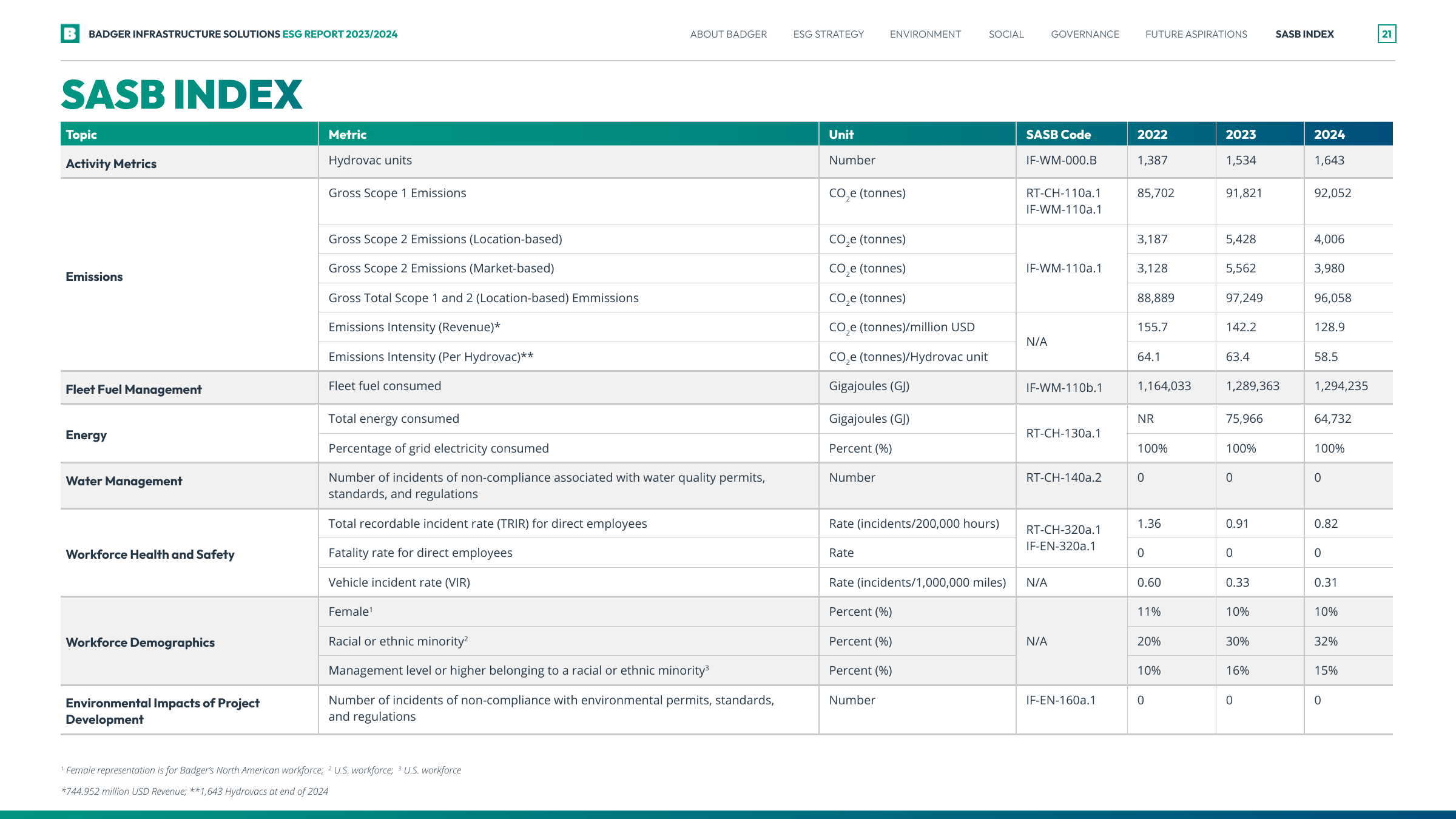This screenshot has height=819, width=1456.
Task: Click Gross Scope 2 Emissions (Market-based) row
Action: (x=441, y=268)
